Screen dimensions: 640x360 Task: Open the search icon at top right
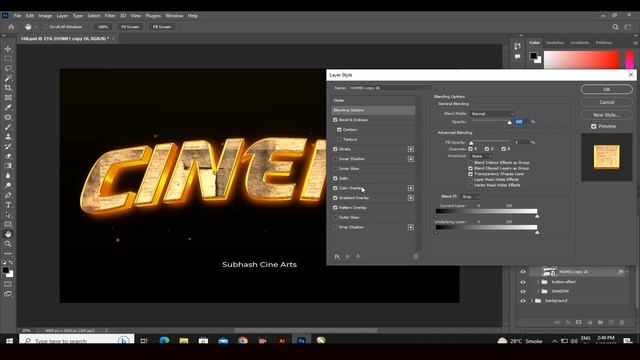coord(615,27)
